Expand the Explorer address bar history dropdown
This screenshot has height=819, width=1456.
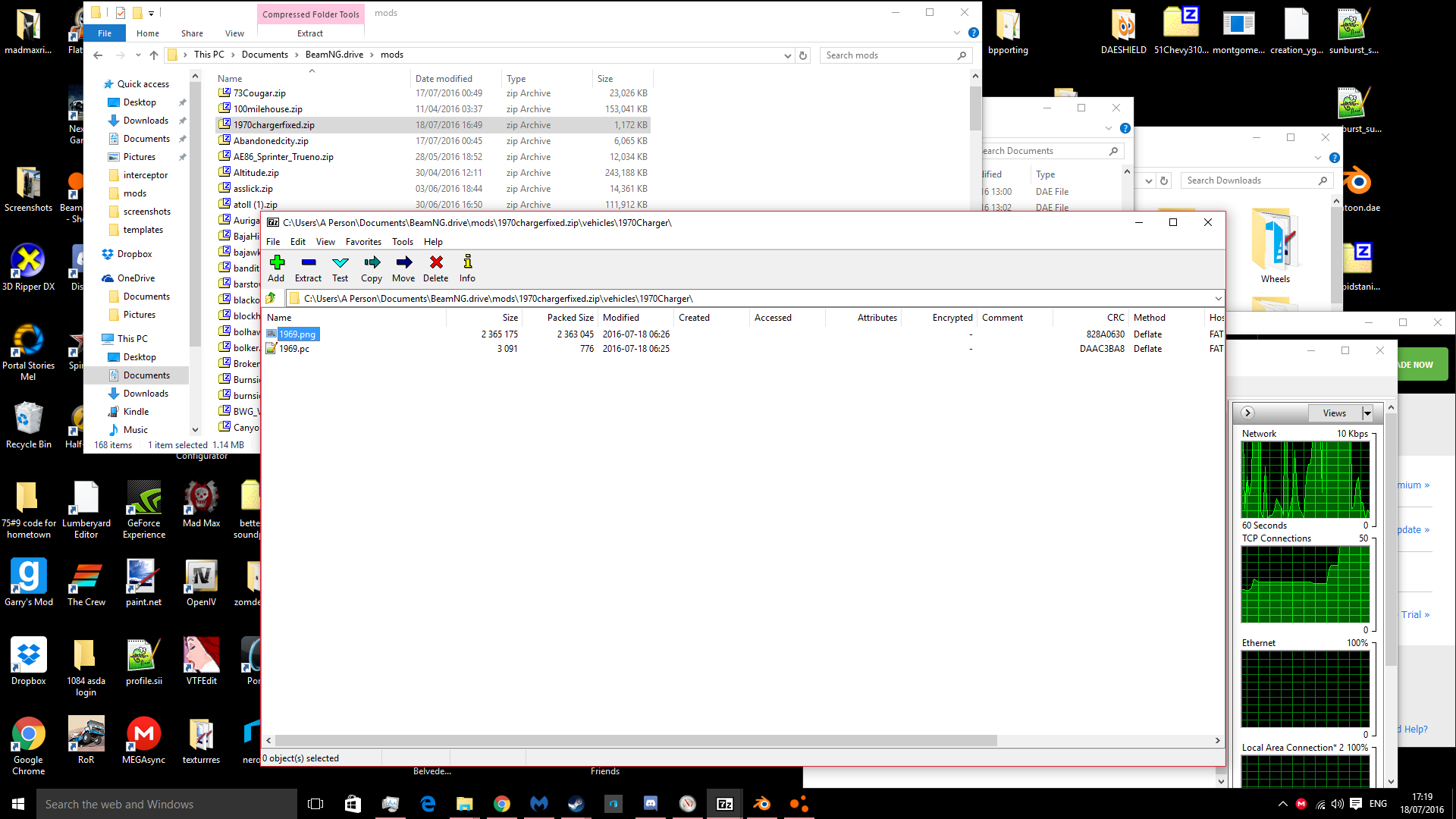787,55
